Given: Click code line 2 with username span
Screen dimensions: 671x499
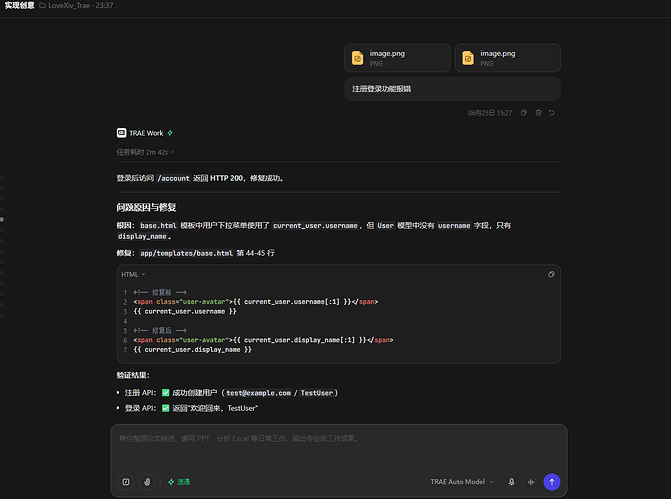Looking at the screenshot, I should [255, 302].
